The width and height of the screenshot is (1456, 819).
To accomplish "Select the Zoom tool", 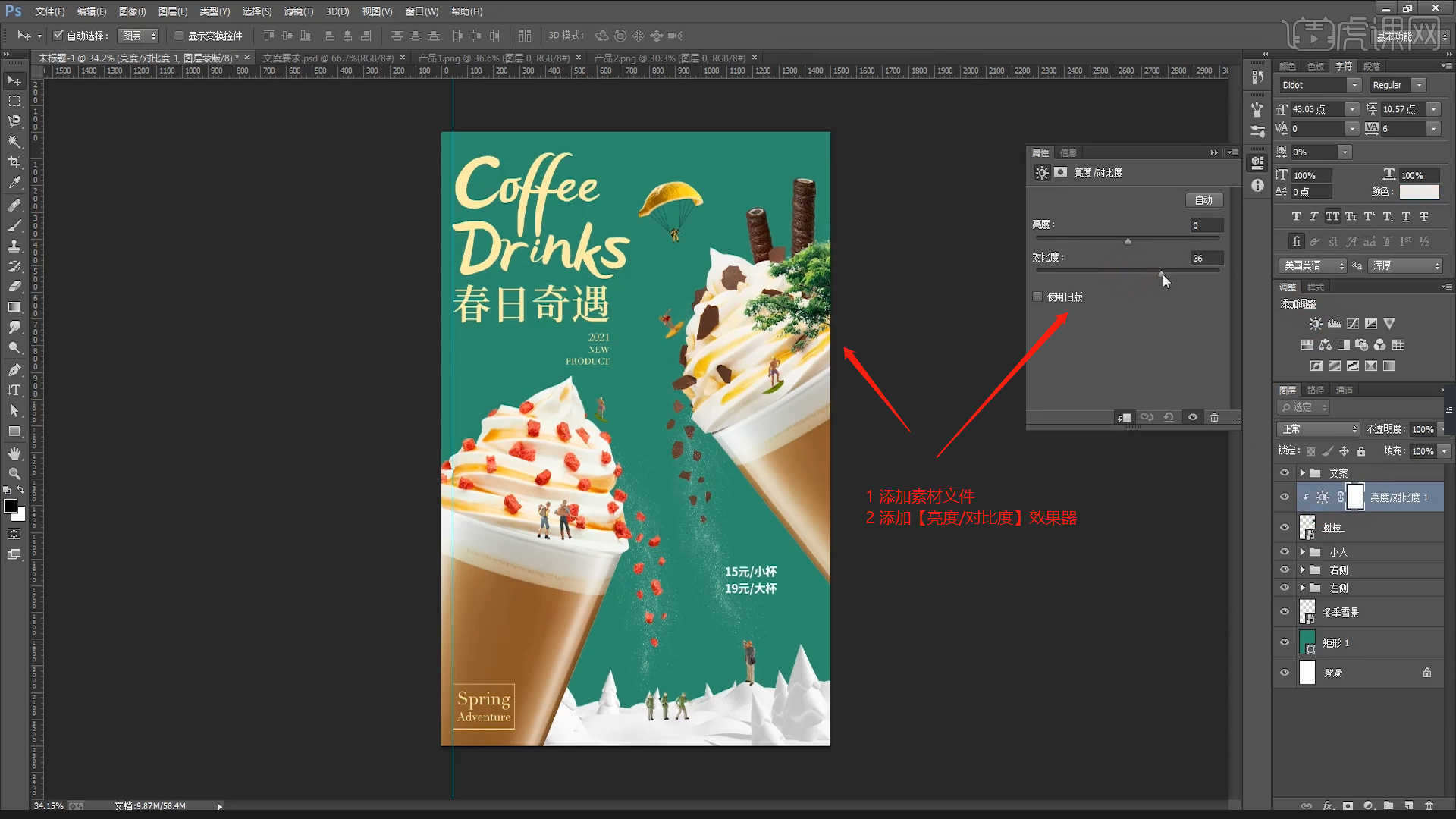I will (14, 474).
